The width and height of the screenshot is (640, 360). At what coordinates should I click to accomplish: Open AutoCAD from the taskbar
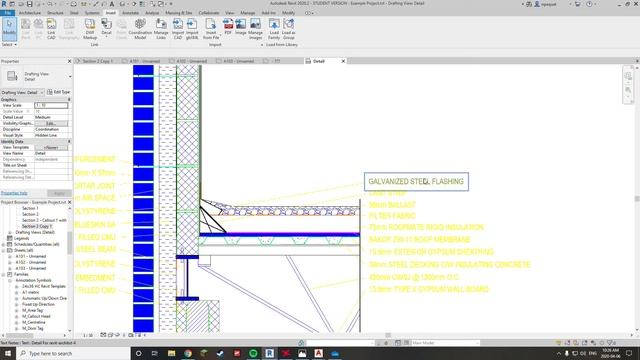click(x=318, y=353)
